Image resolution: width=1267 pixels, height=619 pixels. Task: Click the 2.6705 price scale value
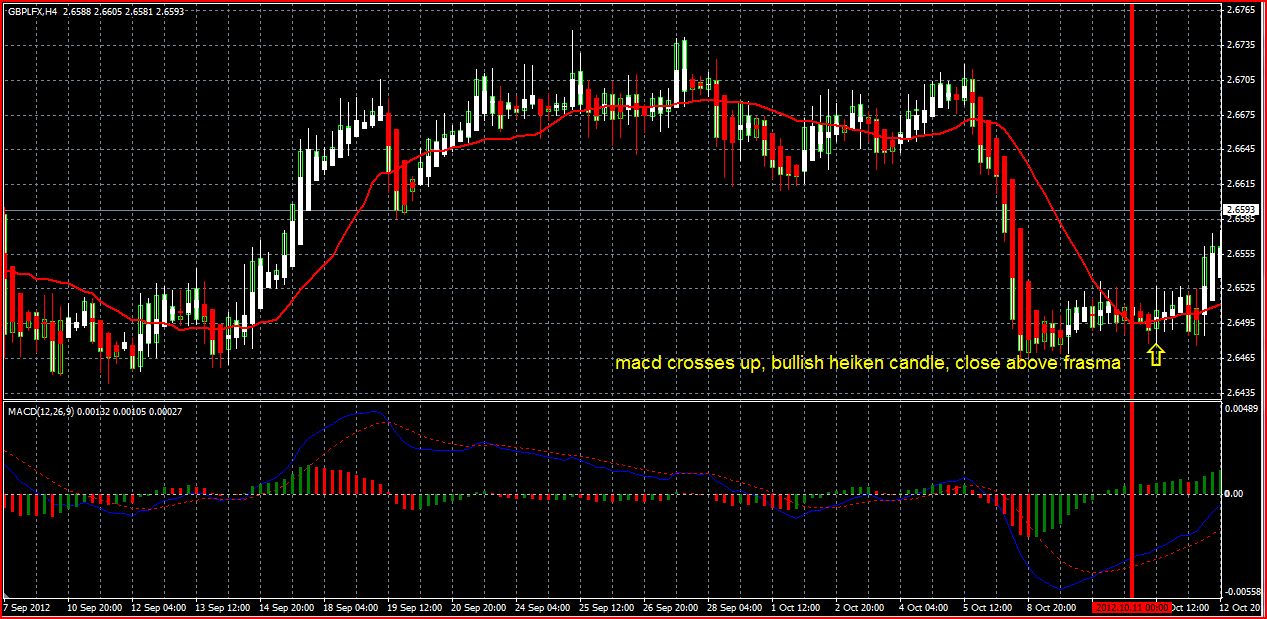(1242, 80)
